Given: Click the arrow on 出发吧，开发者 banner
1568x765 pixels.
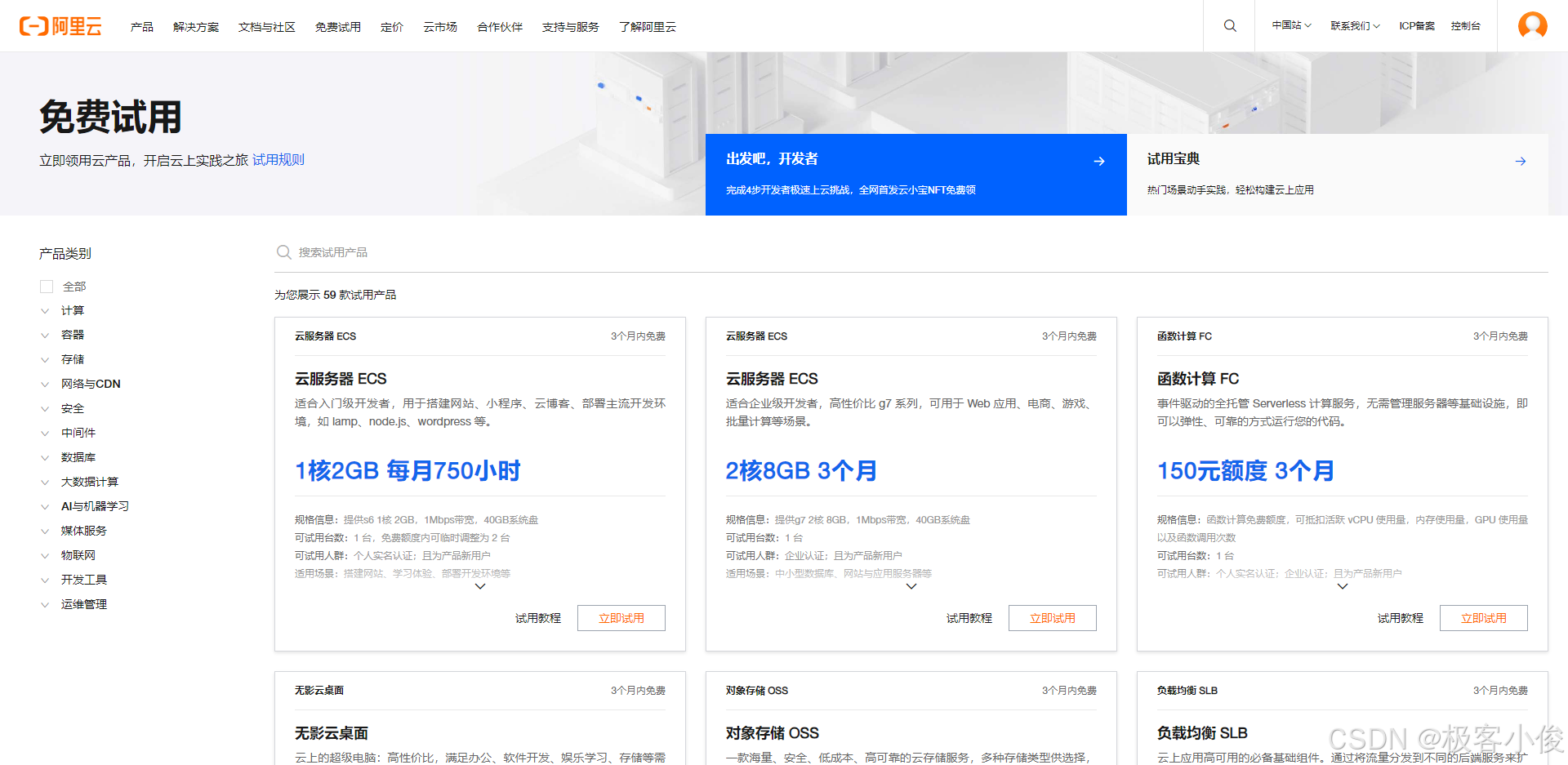Looking at the screenshot, I should tap(1099, 162).
